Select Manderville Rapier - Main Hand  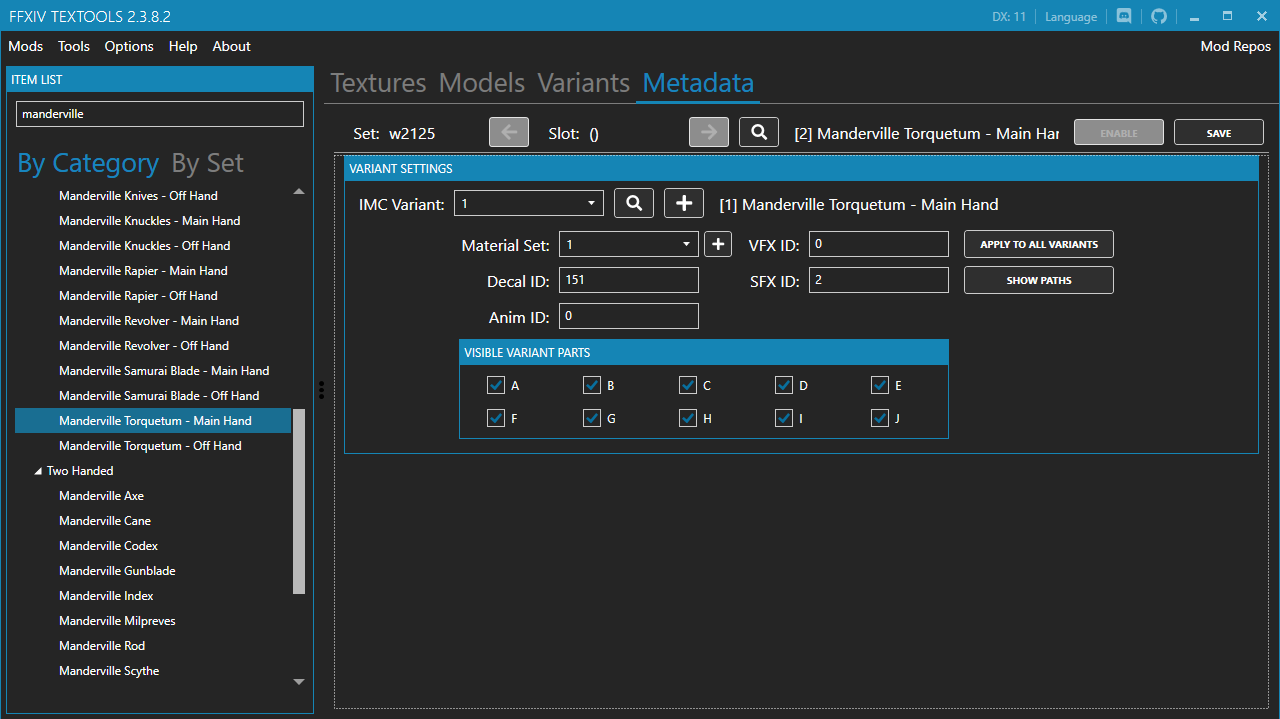143,271
